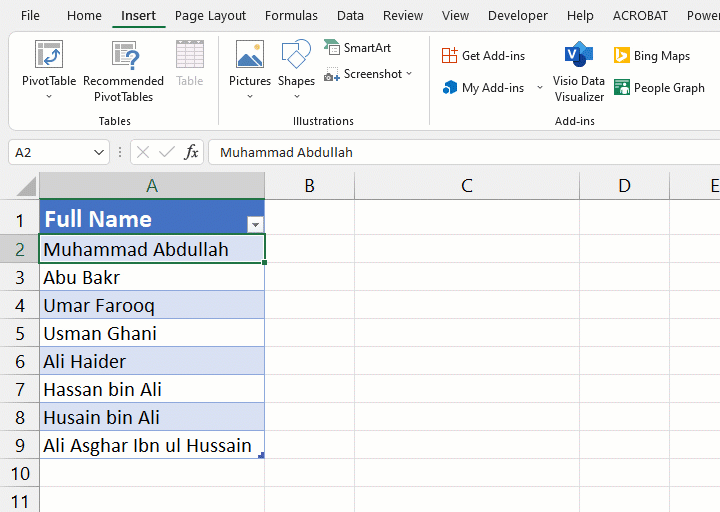Open the Name Box dropdown
Viewport: 720px width, 512px height.
coord(98,152)
